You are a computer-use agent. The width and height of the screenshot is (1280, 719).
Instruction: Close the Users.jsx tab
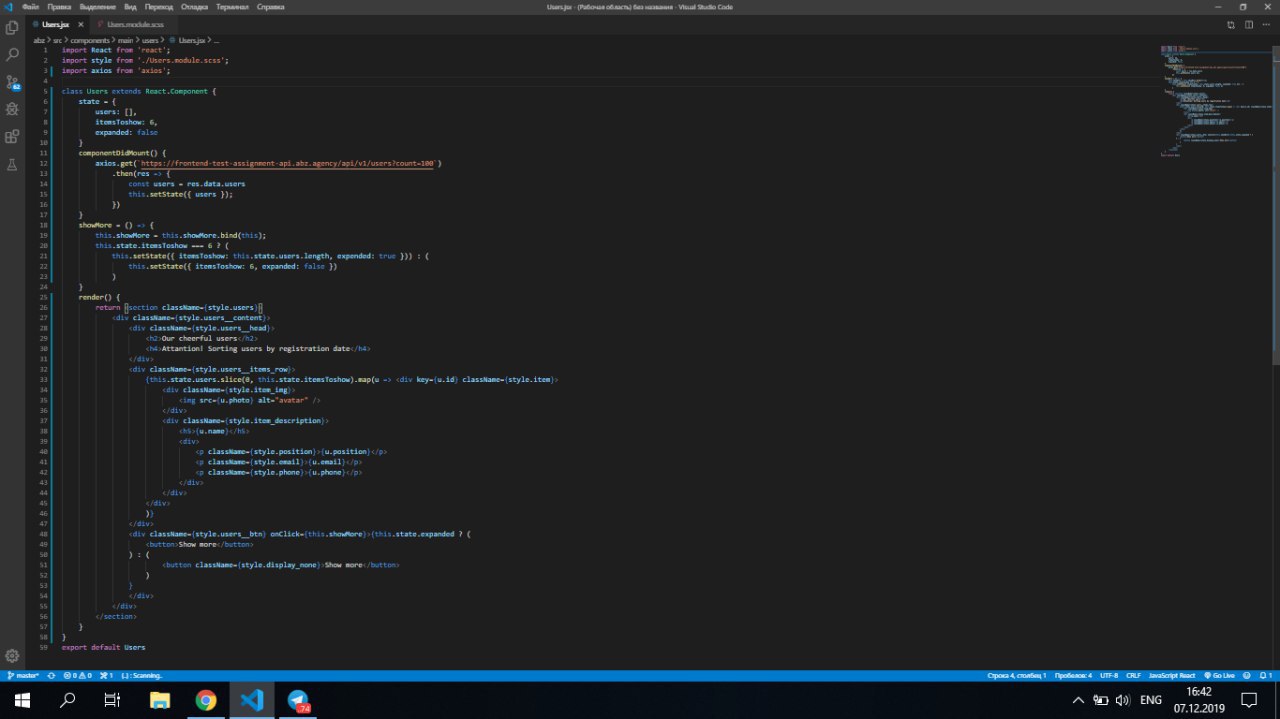80,23
